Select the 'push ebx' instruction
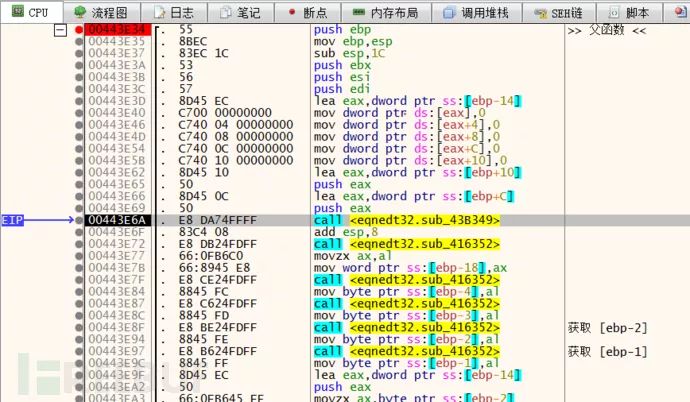Screen dimensions: 690x402 click(x=342, y=65)
